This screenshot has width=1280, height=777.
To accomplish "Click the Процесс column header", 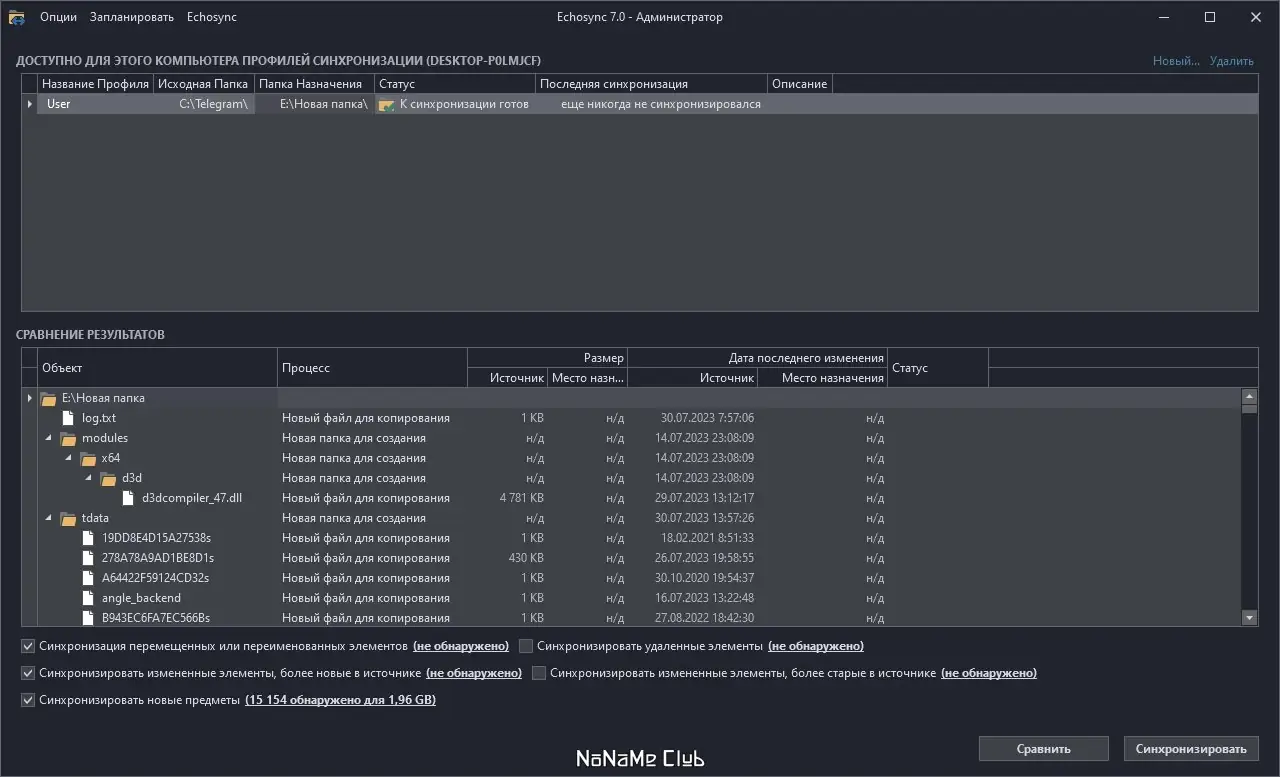I will [372, 368].
